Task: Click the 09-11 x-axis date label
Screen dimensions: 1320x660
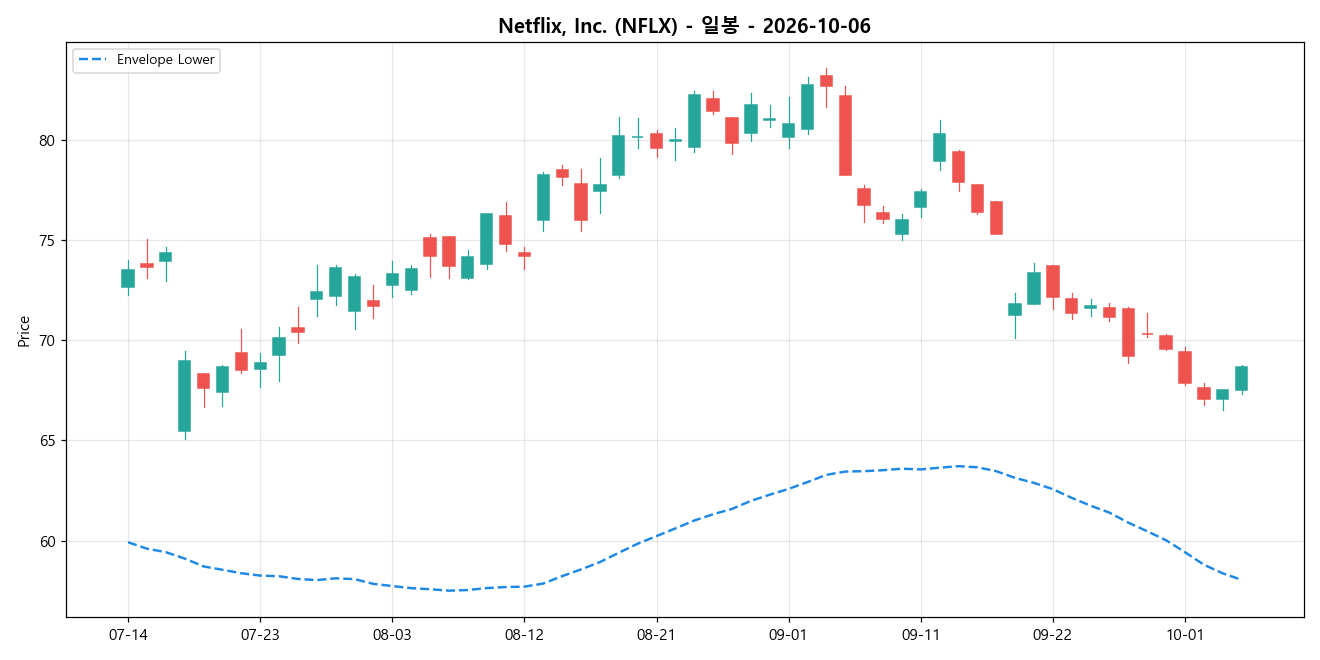Action: click(920, 635)
